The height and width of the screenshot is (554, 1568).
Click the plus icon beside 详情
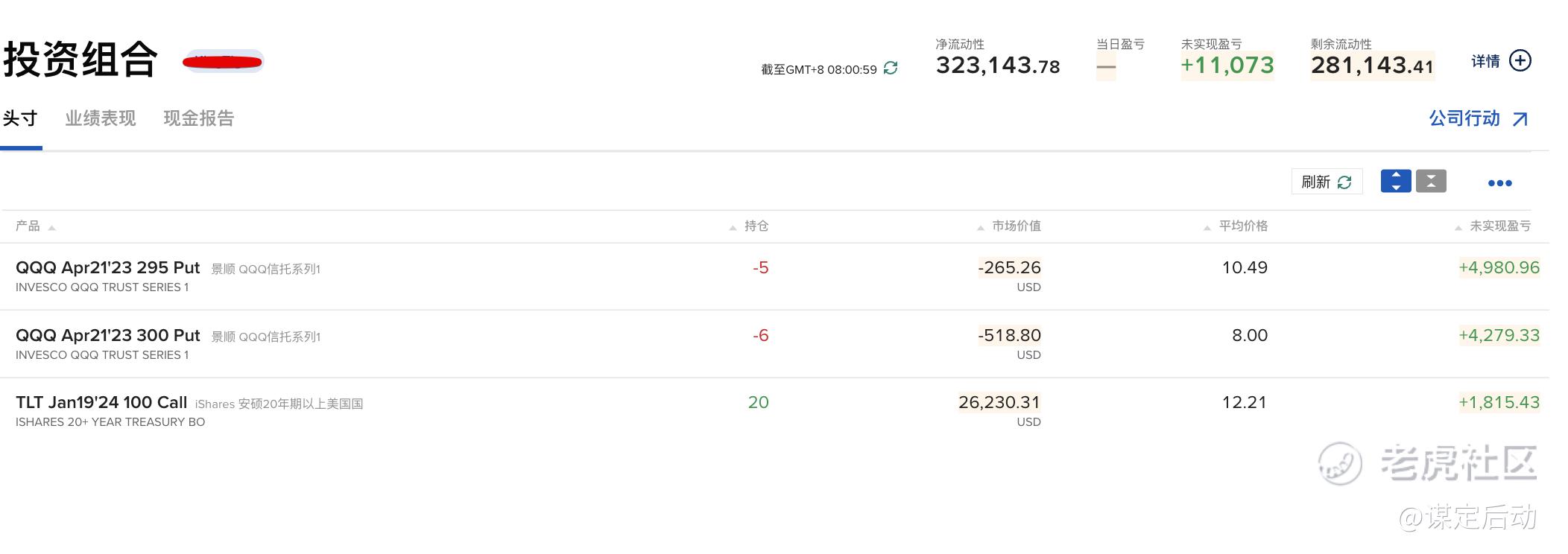pos(1520,61)
